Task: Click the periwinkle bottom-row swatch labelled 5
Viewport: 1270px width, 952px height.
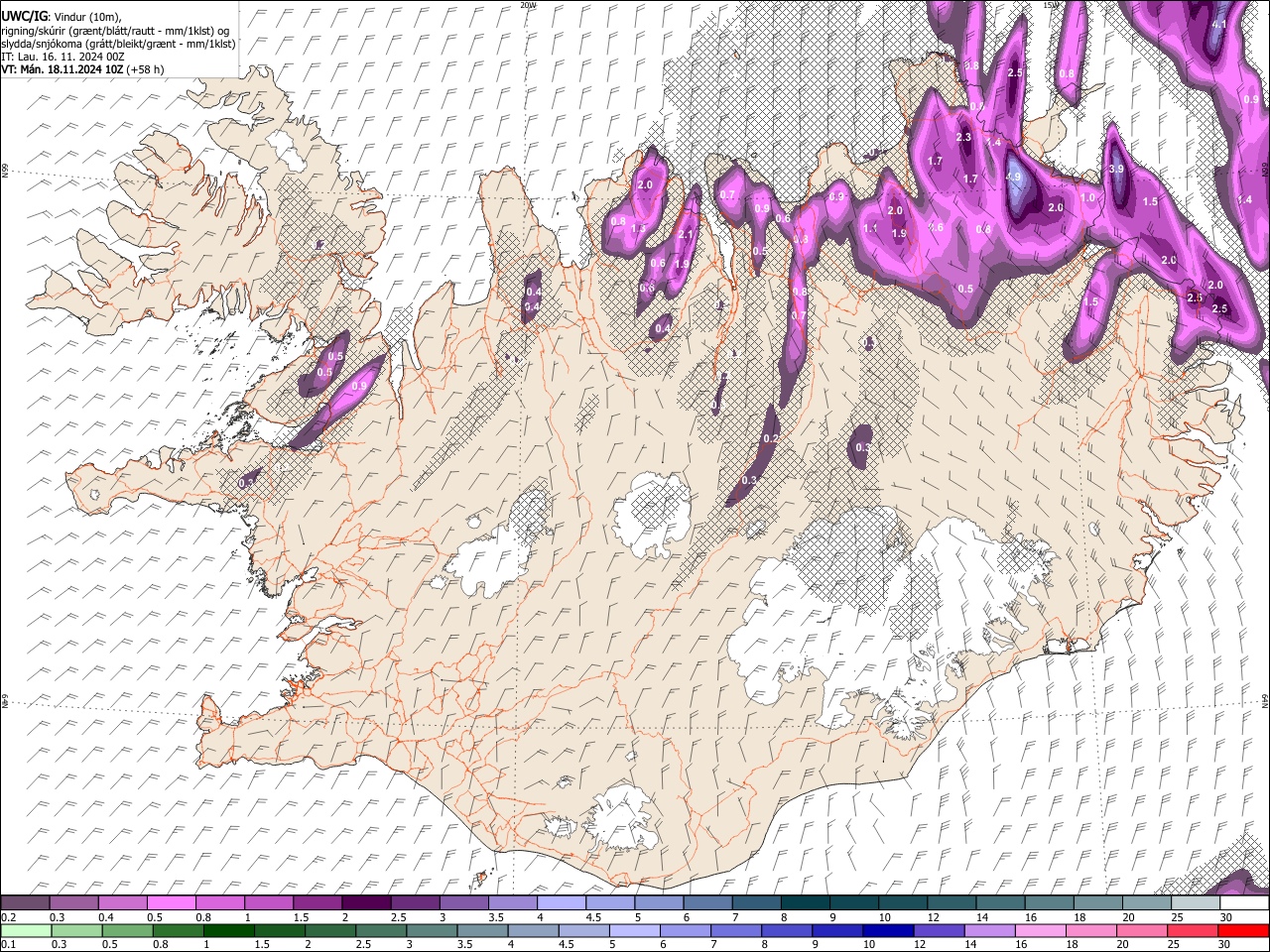Action: click(635, 930)
